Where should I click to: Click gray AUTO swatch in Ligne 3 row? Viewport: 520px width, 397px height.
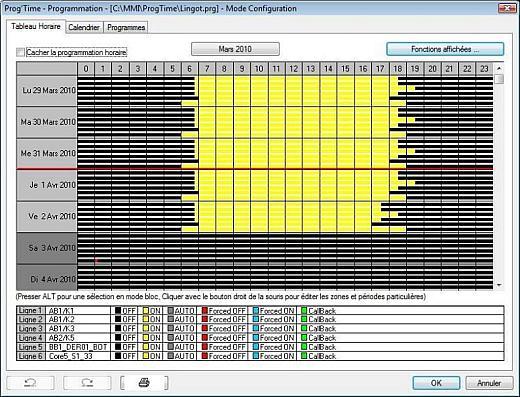171,329
